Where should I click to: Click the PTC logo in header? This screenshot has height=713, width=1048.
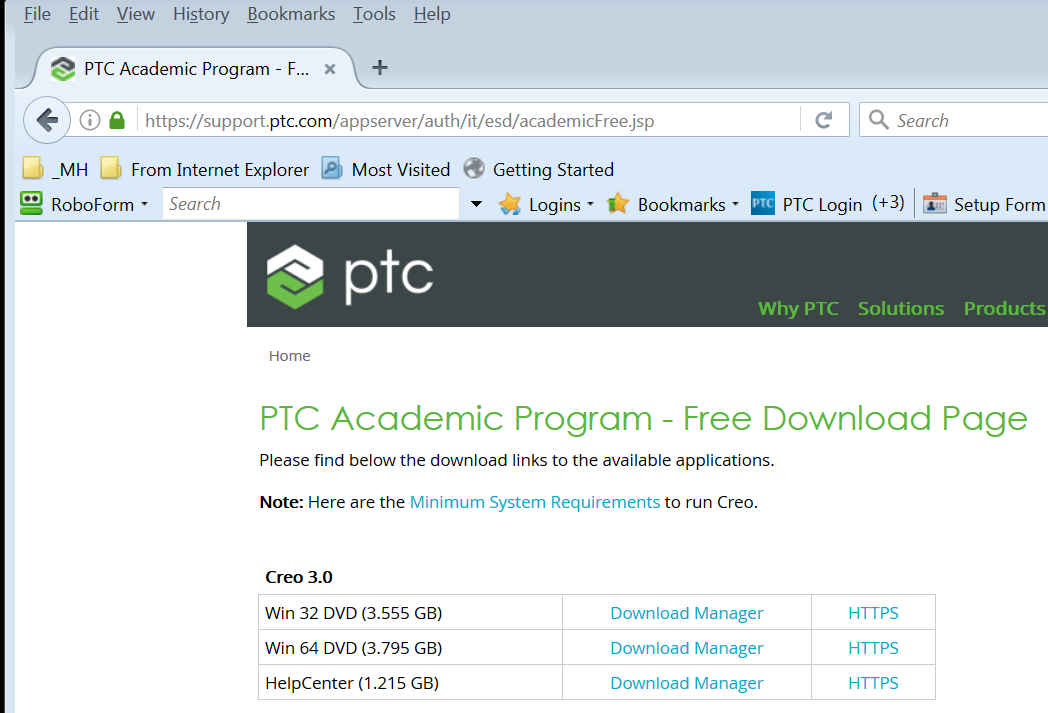click(x=350, y=276)
